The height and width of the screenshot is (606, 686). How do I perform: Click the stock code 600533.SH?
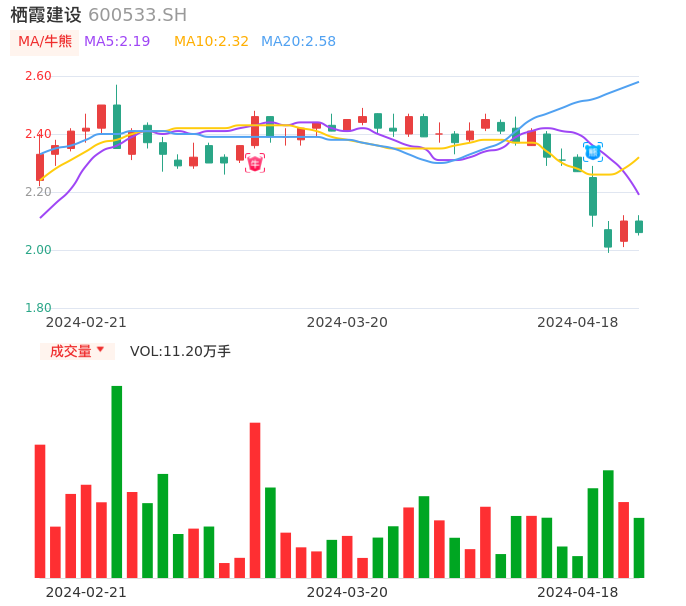pos(137,15)
